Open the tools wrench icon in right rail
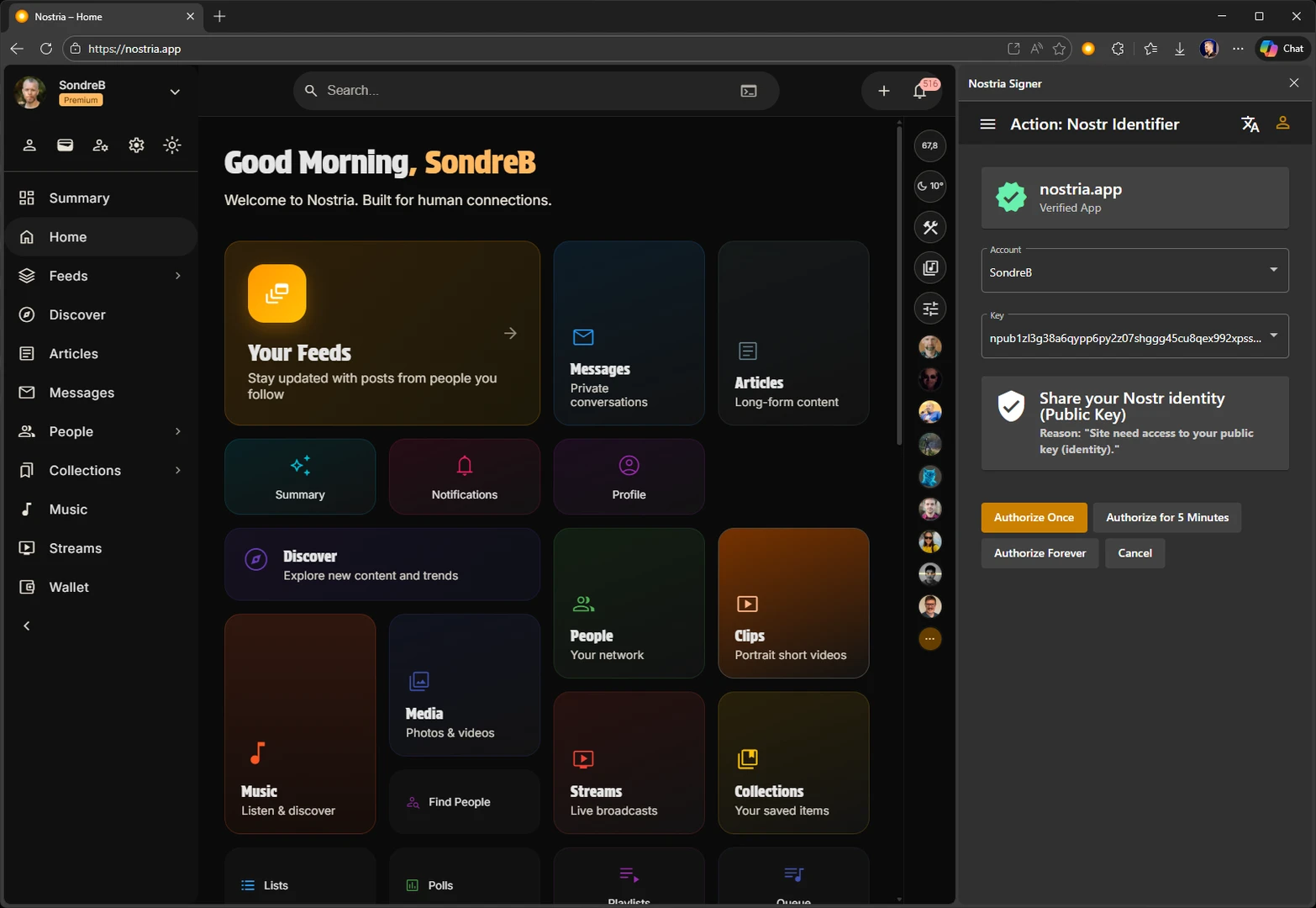 [929, 227]
